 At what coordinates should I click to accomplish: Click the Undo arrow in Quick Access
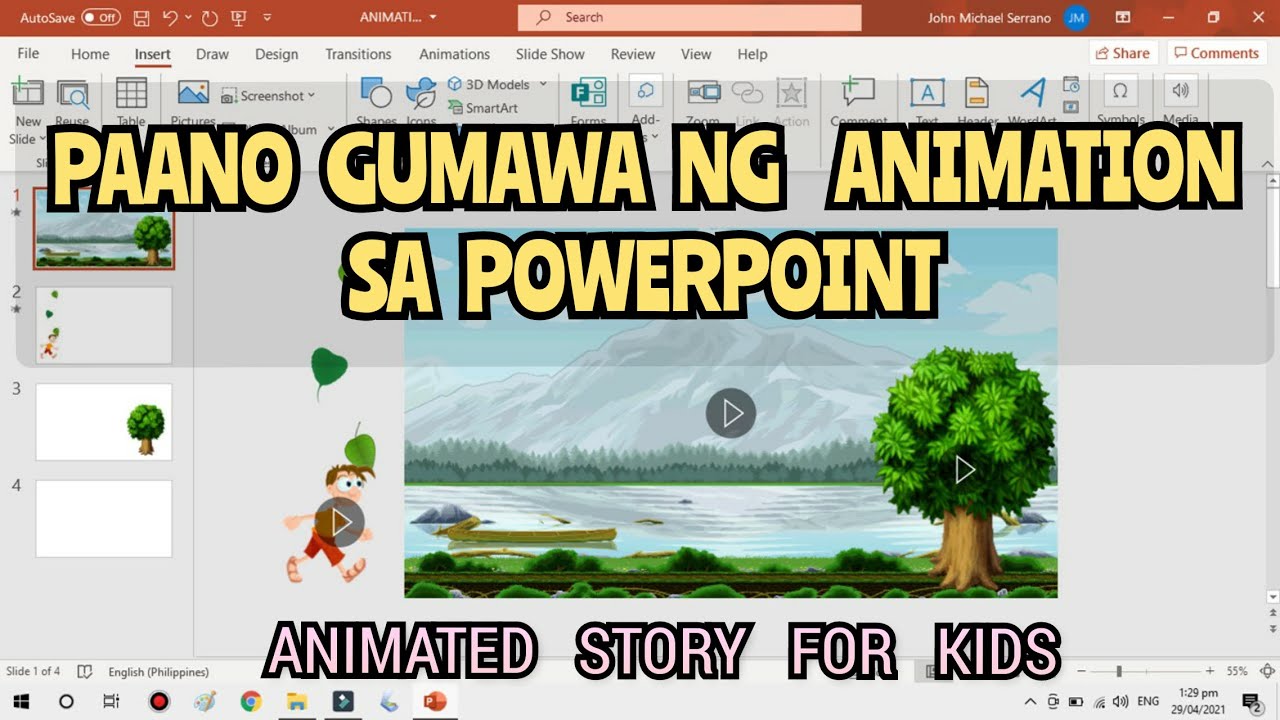click(170, 18)
